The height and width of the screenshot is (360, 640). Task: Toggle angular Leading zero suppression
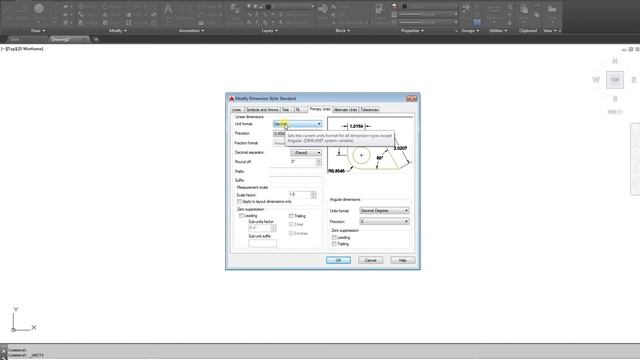coord(334,237)
